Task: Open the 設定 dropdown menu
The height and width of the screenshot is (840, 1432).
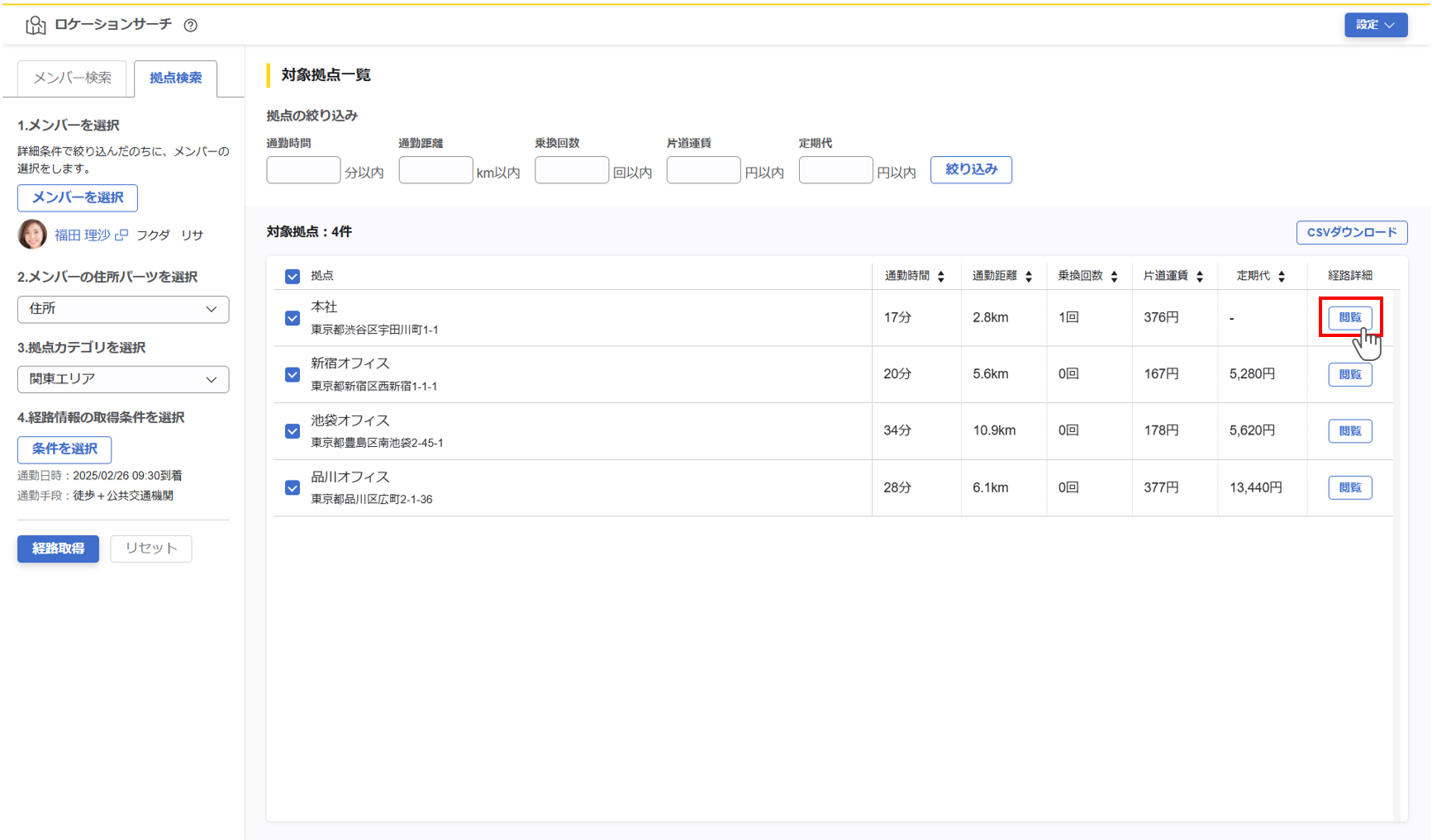Action: pyautogui.click(x=1376, y=25)
